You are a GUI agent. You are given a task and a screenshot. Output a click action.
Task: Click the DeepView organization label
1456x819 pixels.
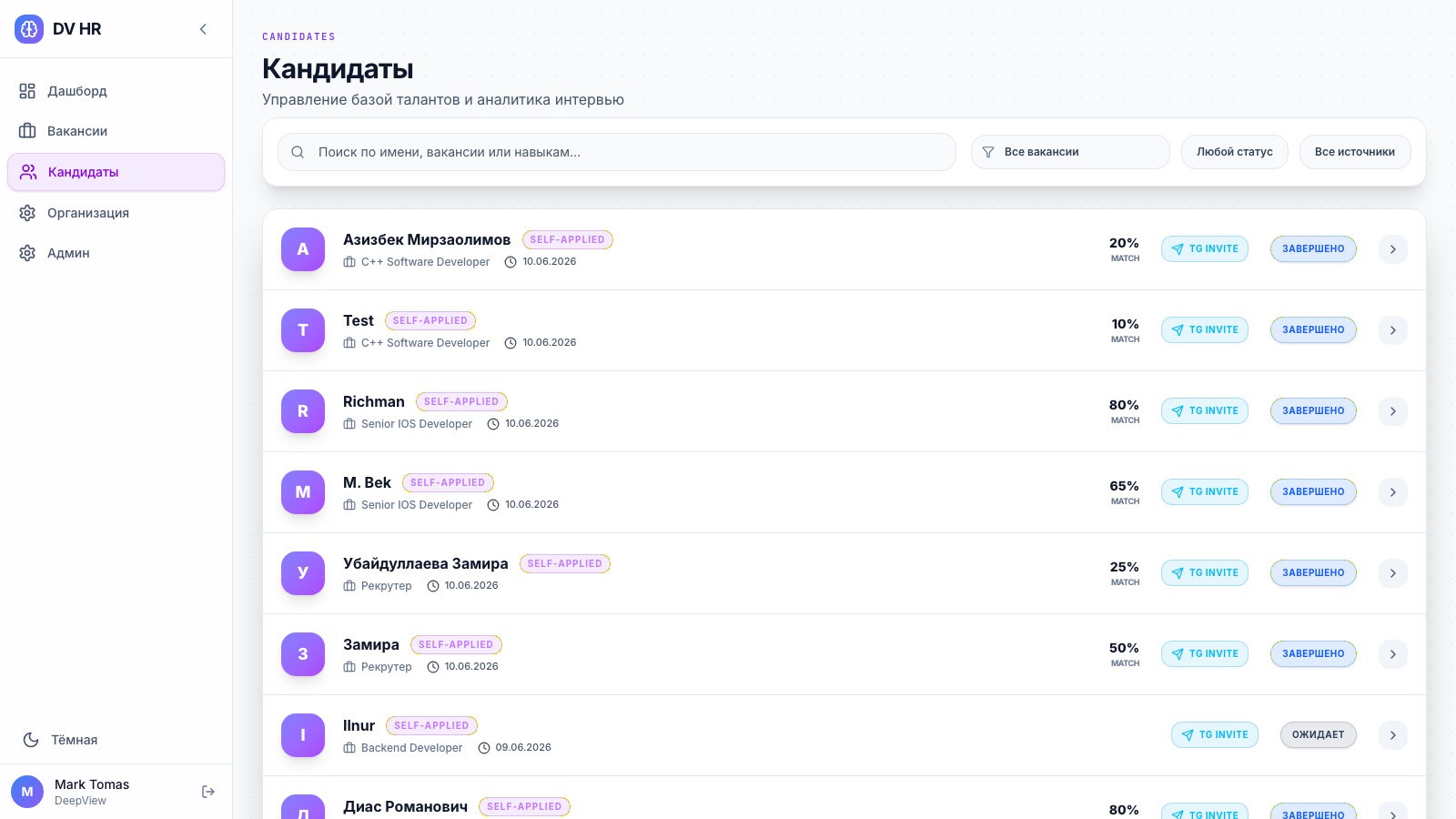(80, 801)
